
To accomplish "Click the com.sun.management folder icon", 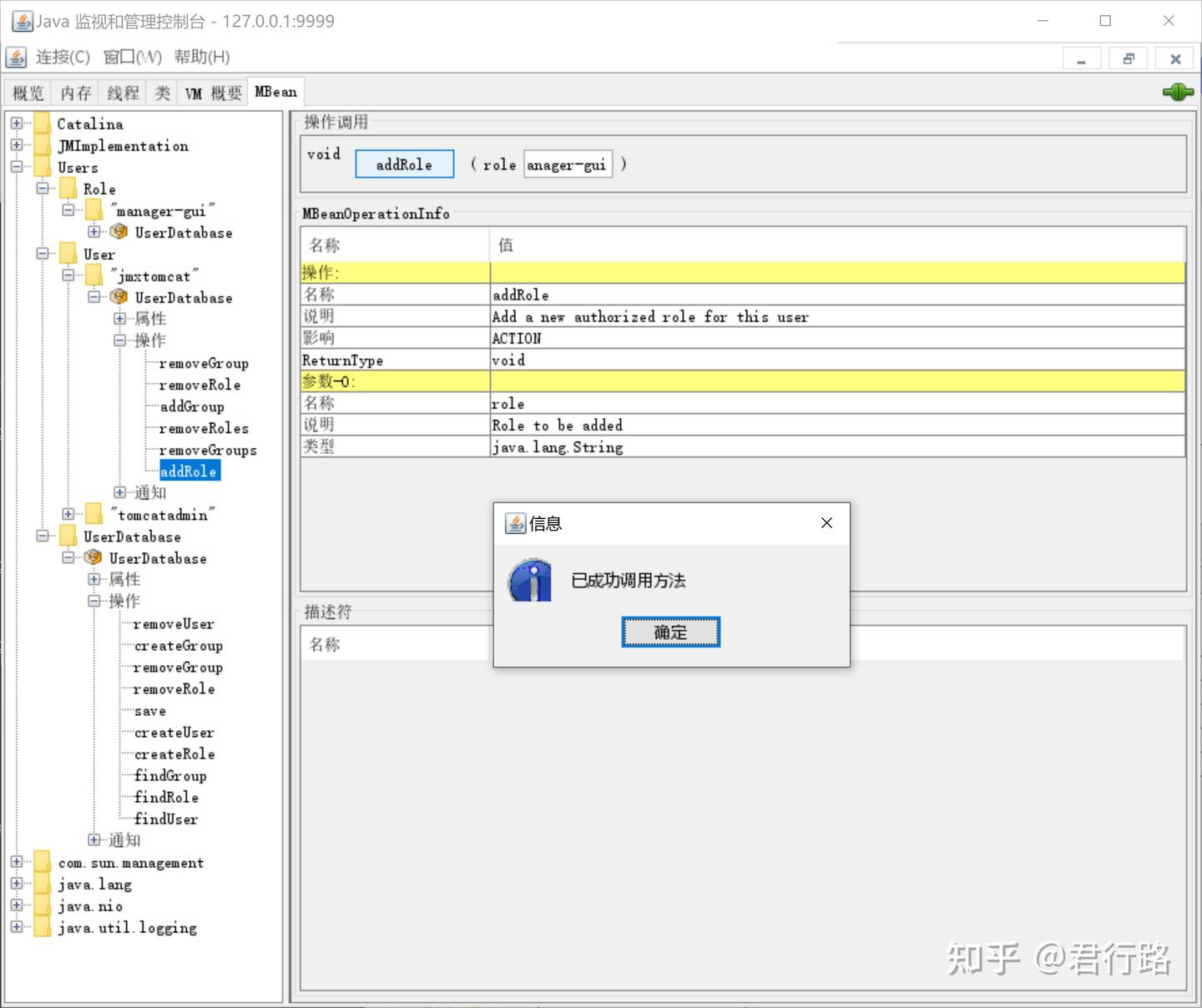I will click(40, 862).
